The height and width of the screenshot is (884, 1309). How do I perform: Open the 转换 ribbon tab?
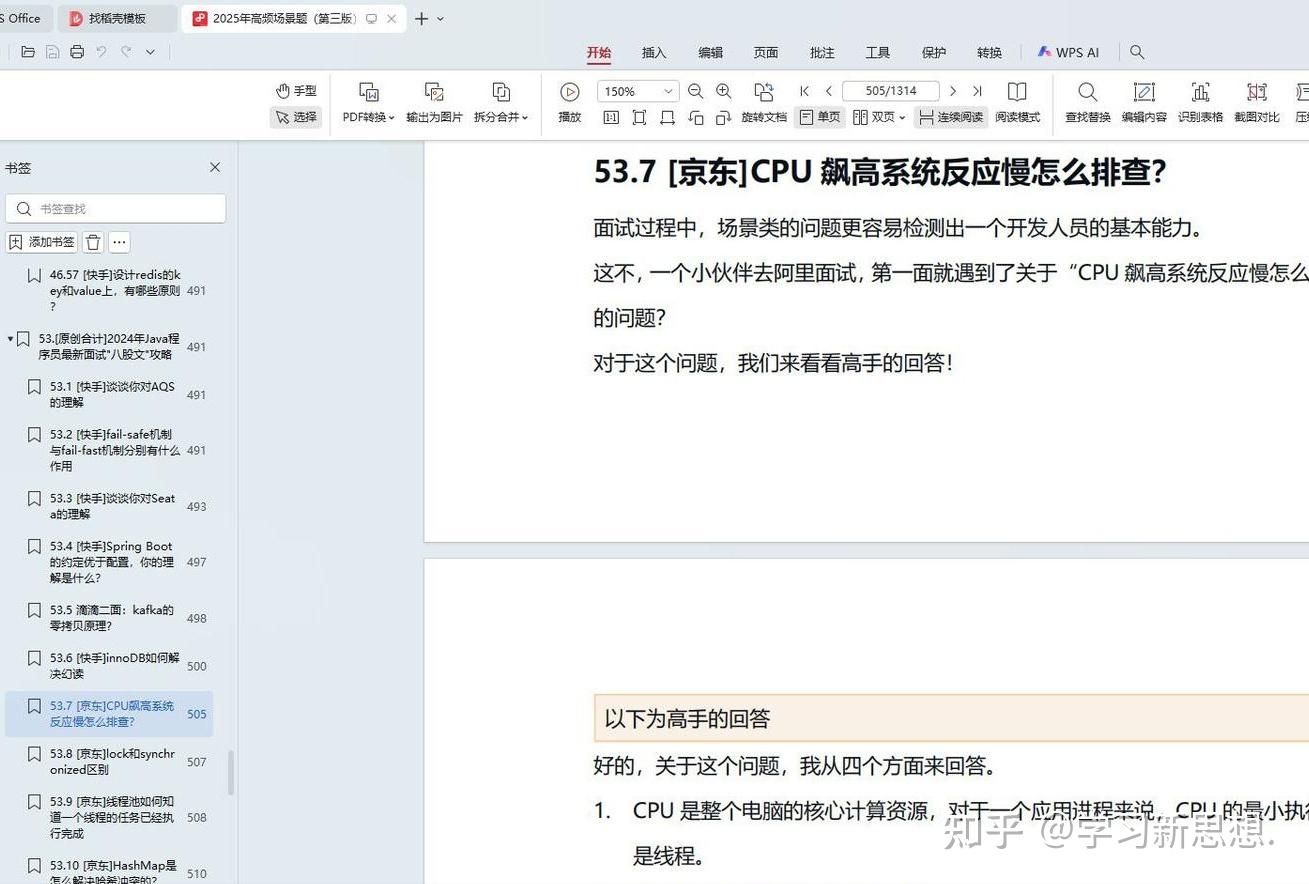coord(990,53)
